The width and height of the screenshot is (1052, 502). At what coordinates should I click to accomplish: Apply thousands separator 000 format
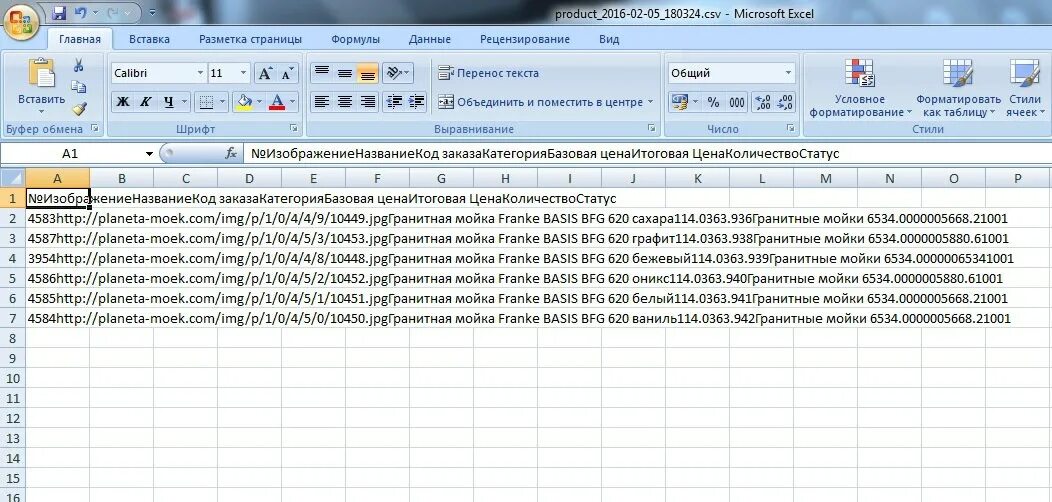point(737,102)
